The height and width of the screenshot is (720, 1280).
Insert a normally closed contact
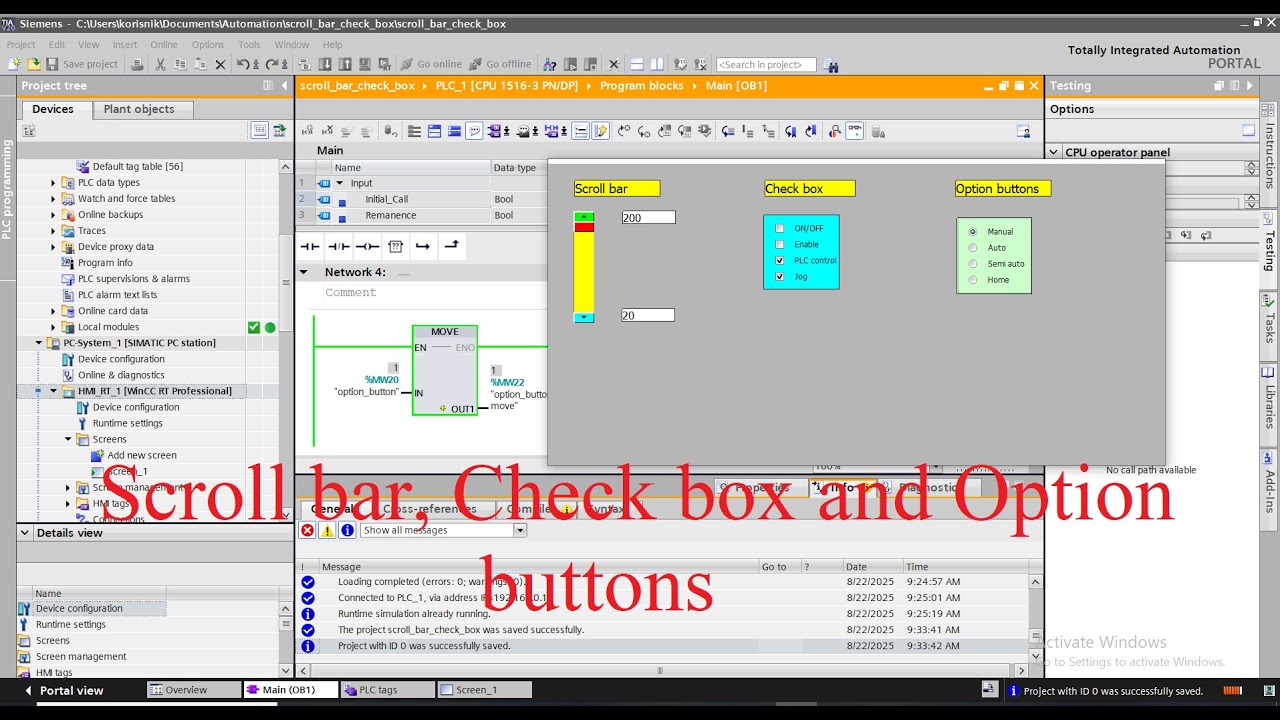(x=339, y=246)
